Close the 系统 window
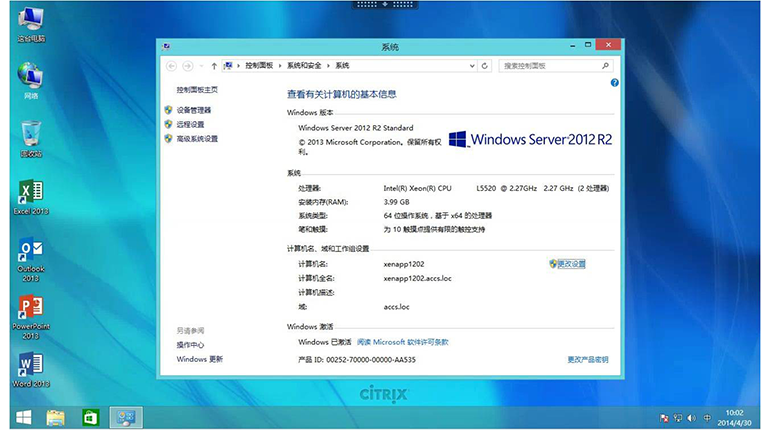This screenshot has width=770, height=430. tap(608, 45)
